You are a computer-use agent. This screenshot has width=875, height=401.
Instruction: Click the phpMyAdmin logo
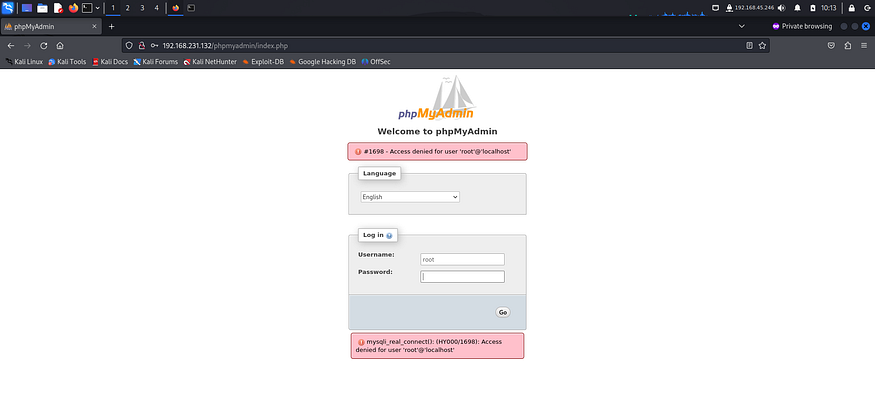437,98
